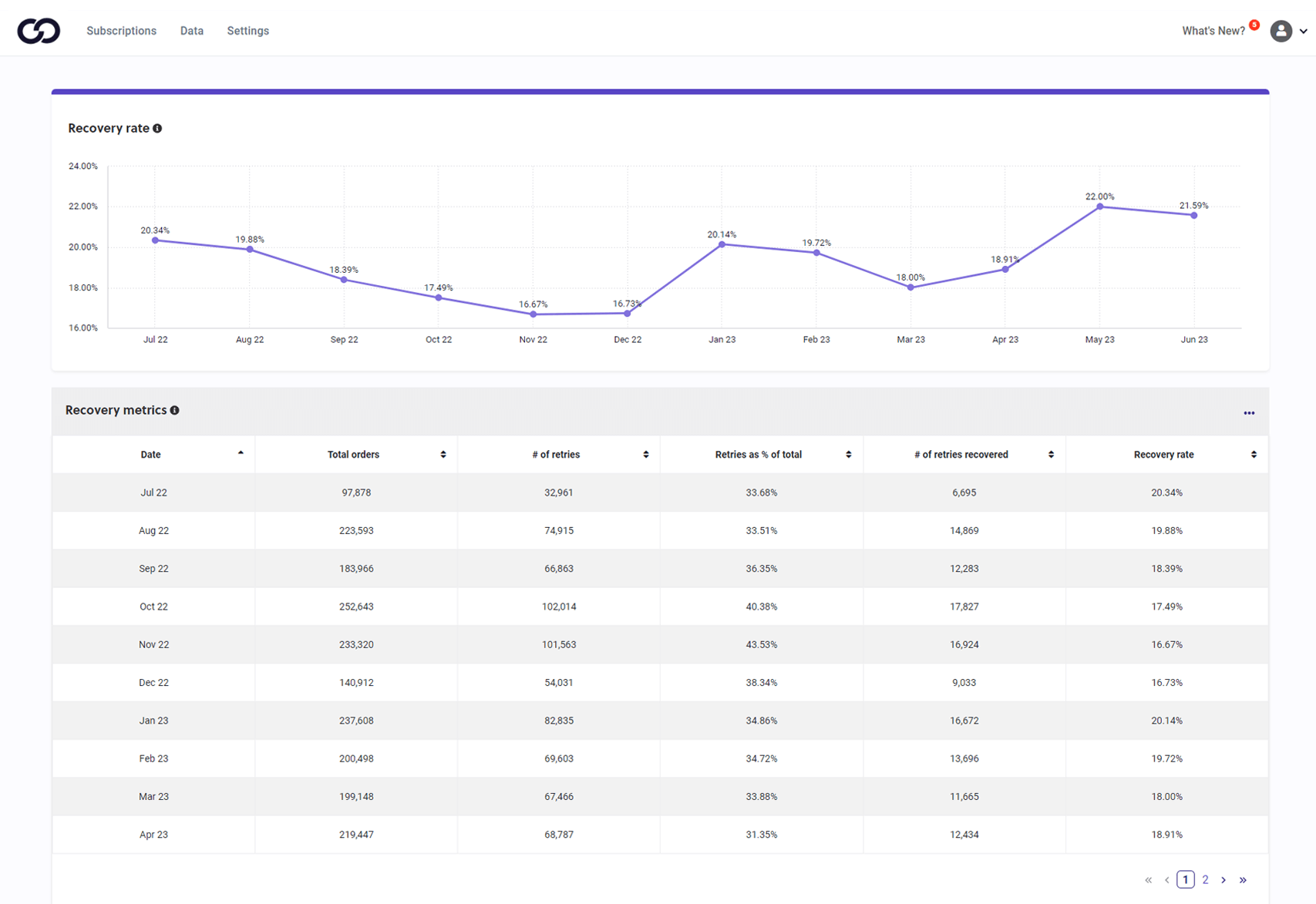Click the Date column header
This screenshot has height=904, width=1316.
tap(153, 455)
